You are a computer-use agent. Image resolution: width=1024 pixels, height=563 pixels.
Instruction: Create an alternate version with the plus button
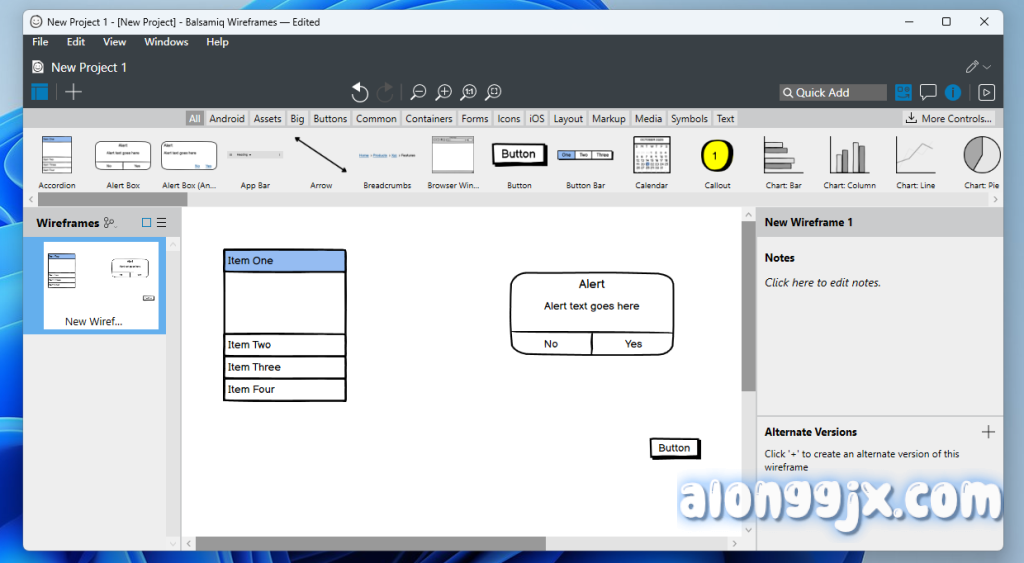click(988, 432)
